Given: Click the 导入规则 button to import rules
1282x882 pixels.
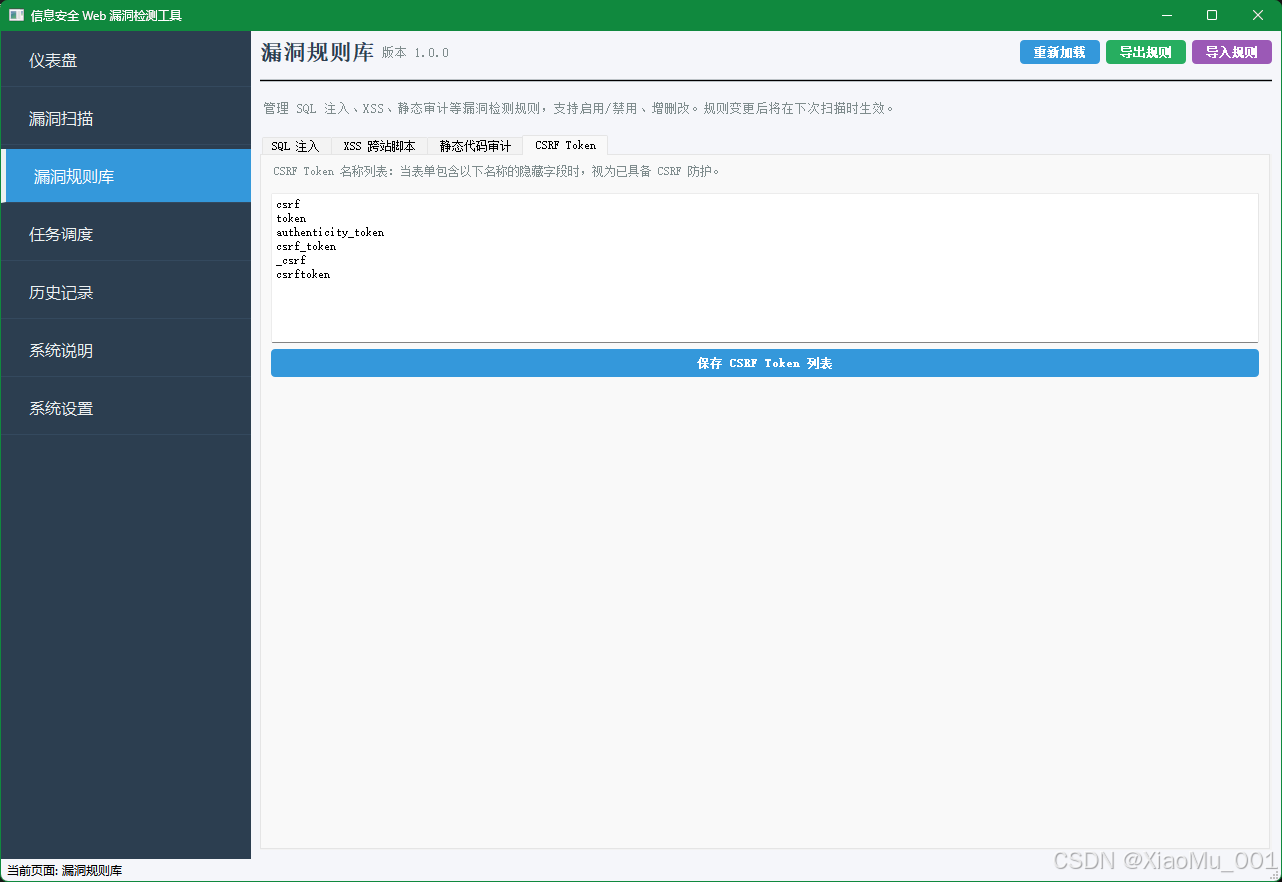Looking at the screenshot, I should tap(1231, 52).
